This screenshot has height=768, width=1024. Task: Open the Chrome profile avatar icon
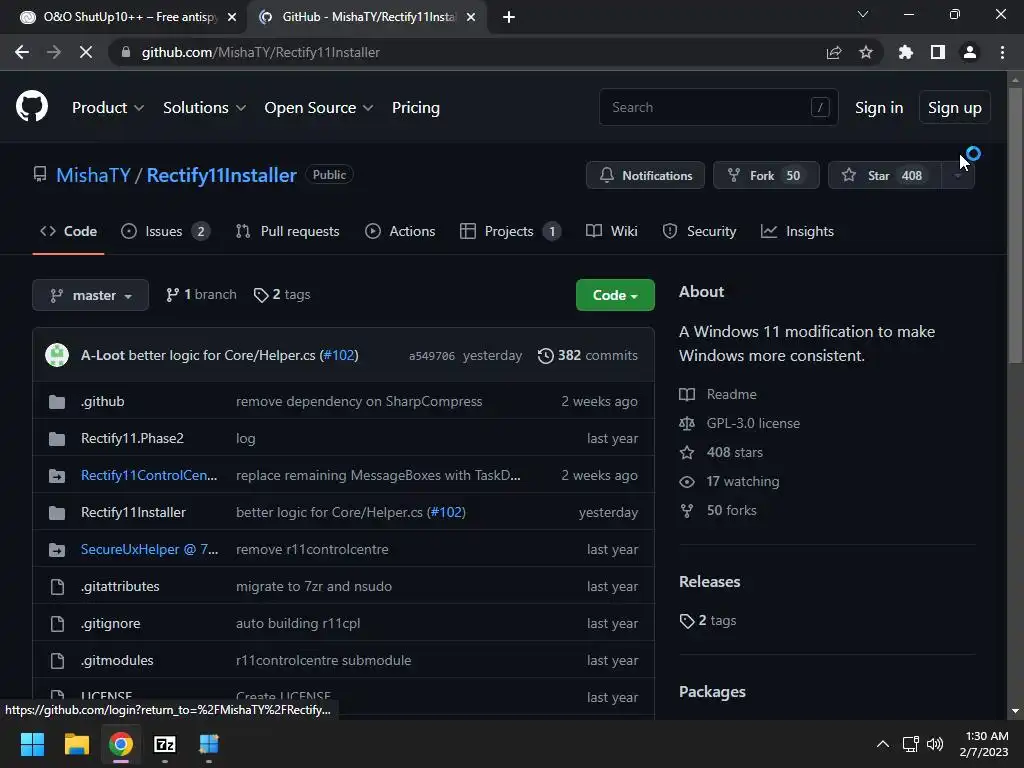[970, 52]
